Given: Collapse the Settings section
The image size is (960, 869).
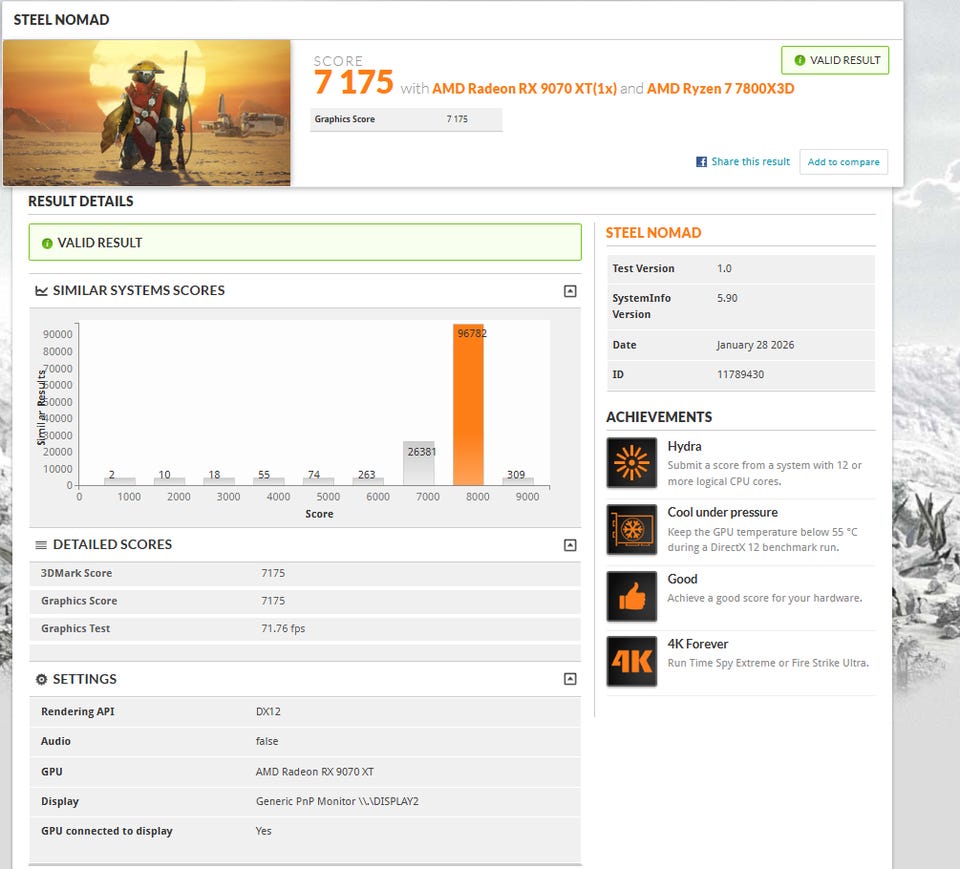Looking at the screenshot, I should point(570,679).
